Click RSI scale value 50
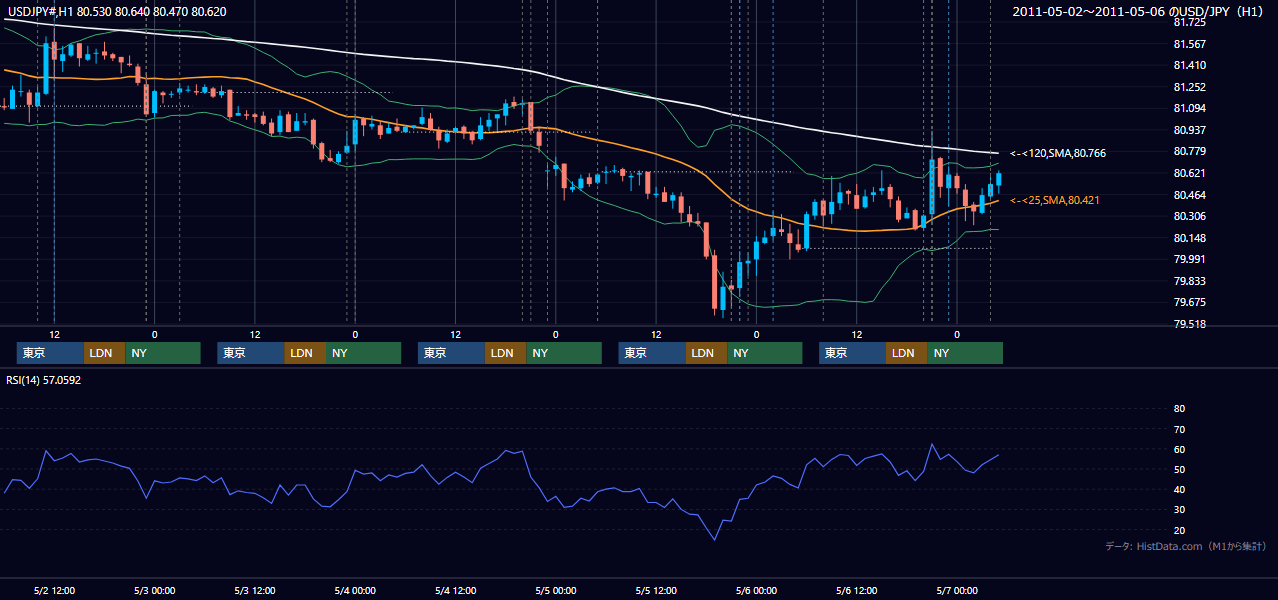Image resolution: width=1278 pixels, height=600 pixels. [1179, 469]
